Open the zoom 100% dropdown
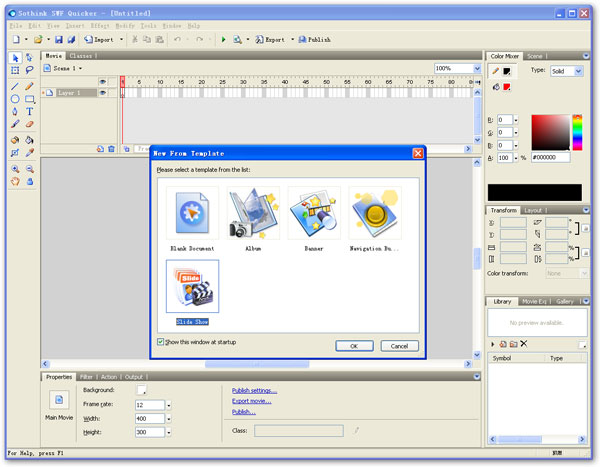The image size is (600, 467). 477,69
